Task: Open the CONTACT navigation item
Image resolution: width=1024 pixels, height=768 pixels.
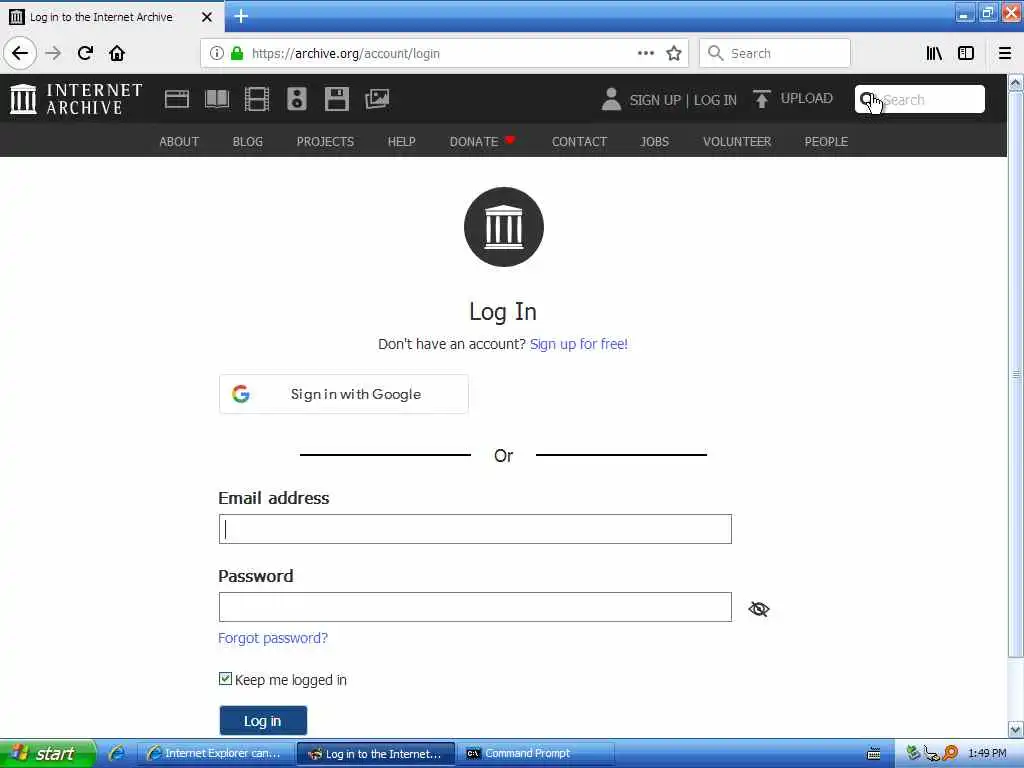Action: [579, 142]
